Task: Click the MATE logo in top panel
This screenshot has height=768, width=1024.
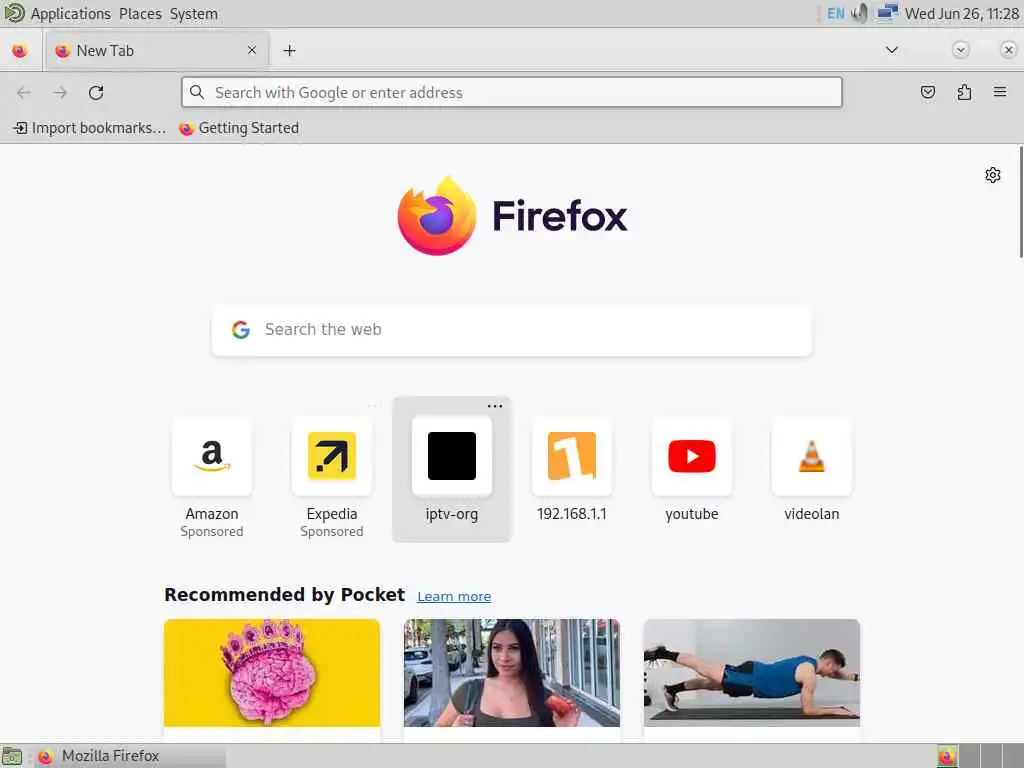Action: [14, 12]
